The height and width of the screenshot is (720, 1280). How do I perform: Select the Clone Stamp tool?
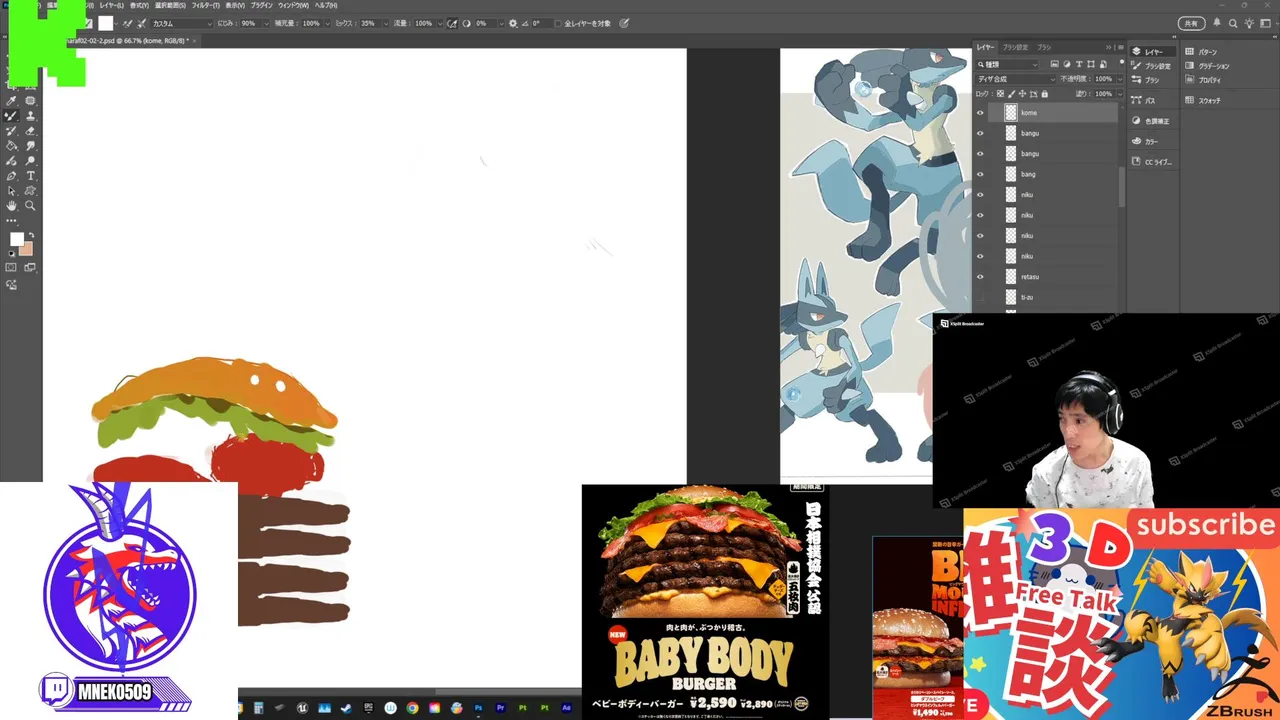click(x=30, y=116)
